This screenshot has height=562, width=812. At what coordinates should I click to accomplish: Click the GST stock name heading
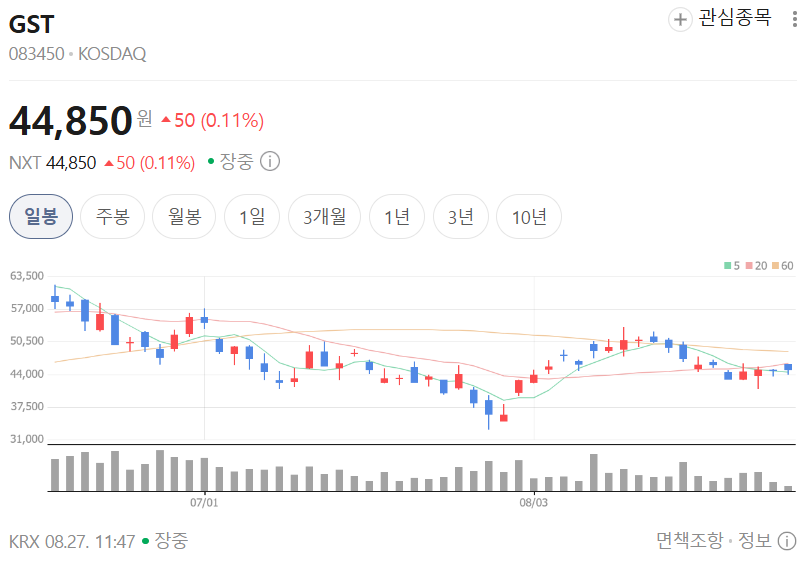(32, 24)
